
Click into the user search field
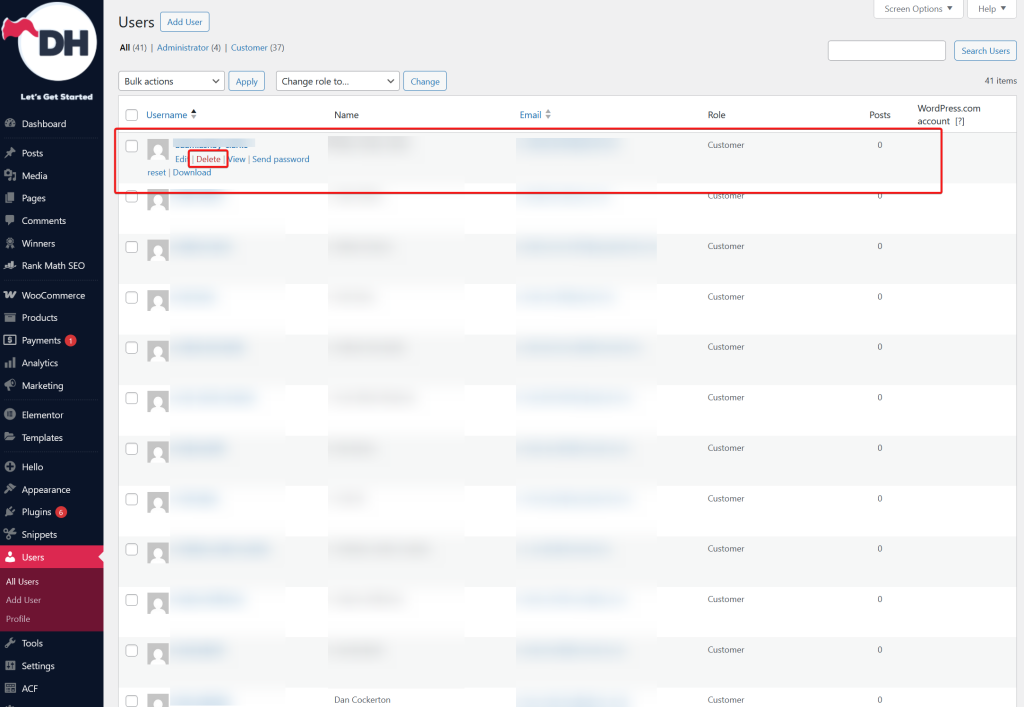tap(886, 51)
